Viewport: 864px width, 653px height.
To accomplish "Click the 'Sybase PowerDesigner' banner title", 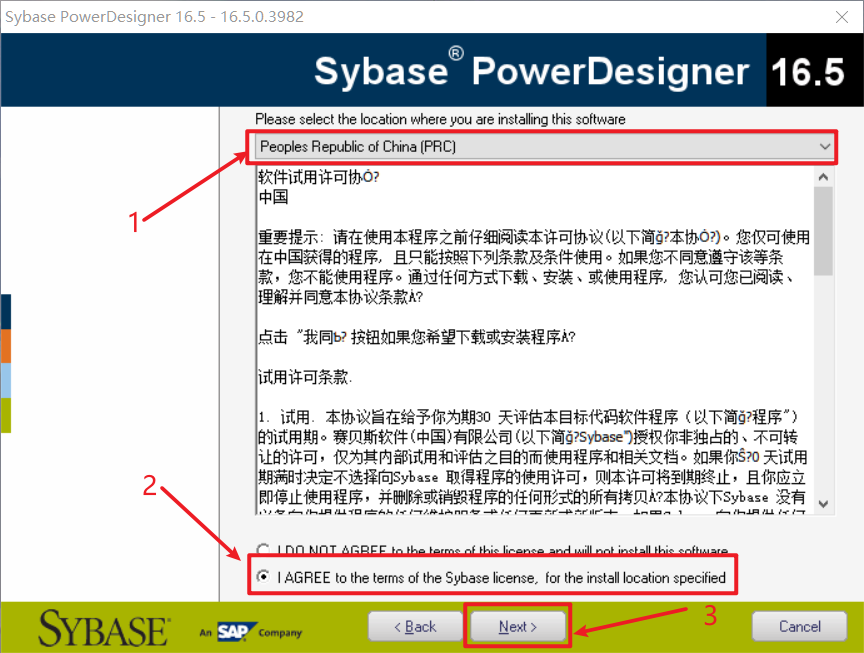I will click(x=531, y=71).
